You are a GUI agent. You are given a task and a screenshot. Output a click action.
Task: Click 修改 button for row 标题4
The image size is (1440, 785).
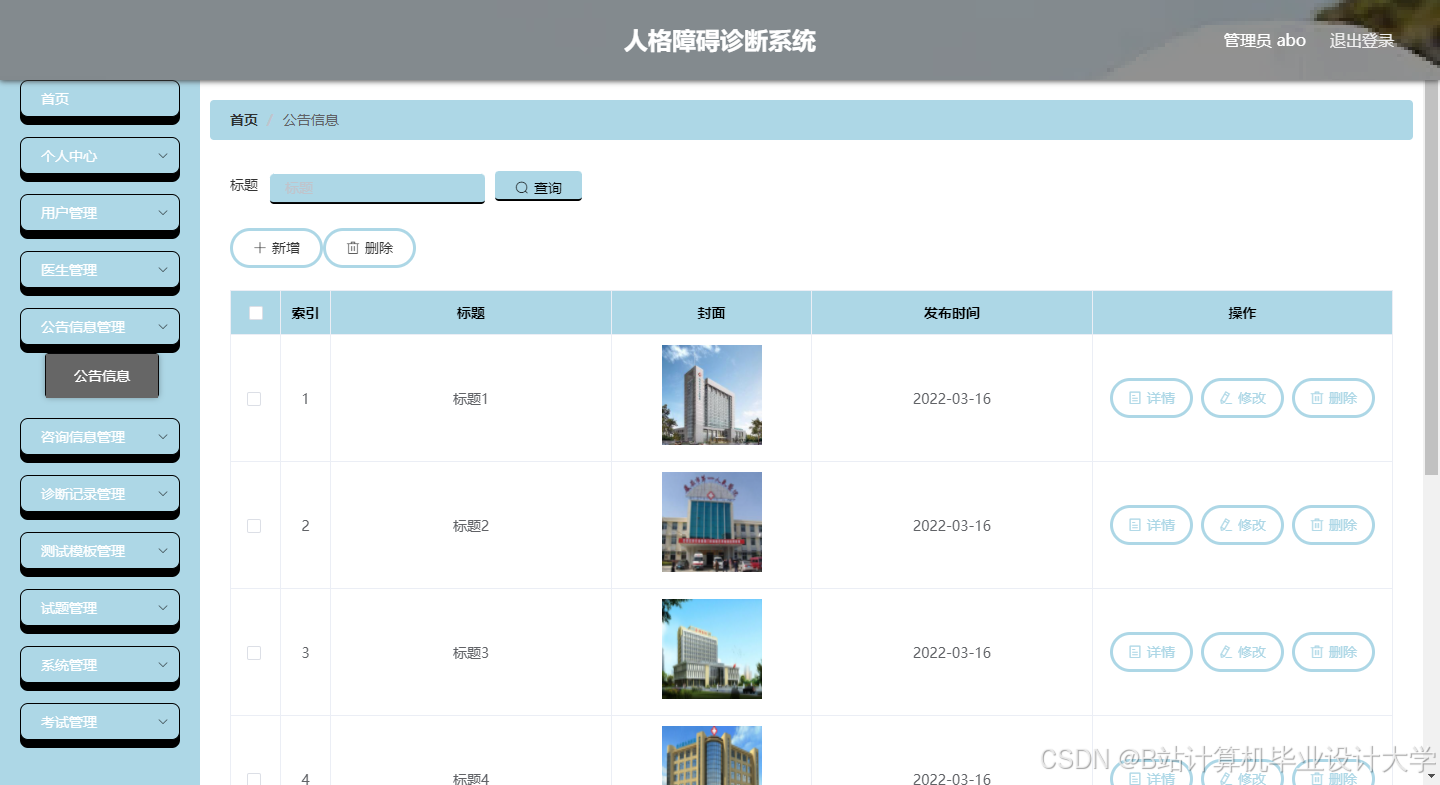click(x=1242, y=775)
